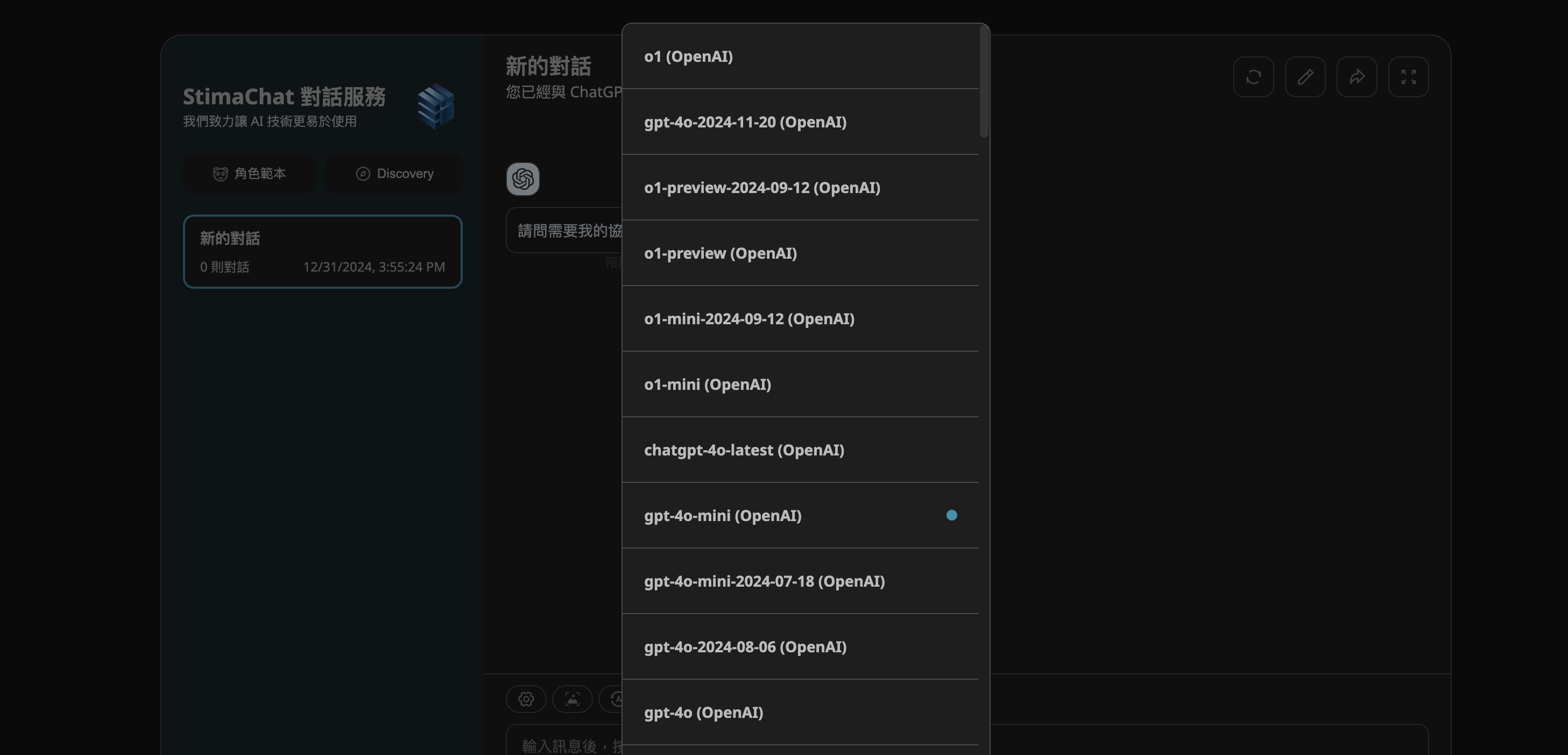Screen dimensions: 1568x755
Task: Pick o1-preview-2024-09-12 (OpenAI) model
Action: (801, 187)
